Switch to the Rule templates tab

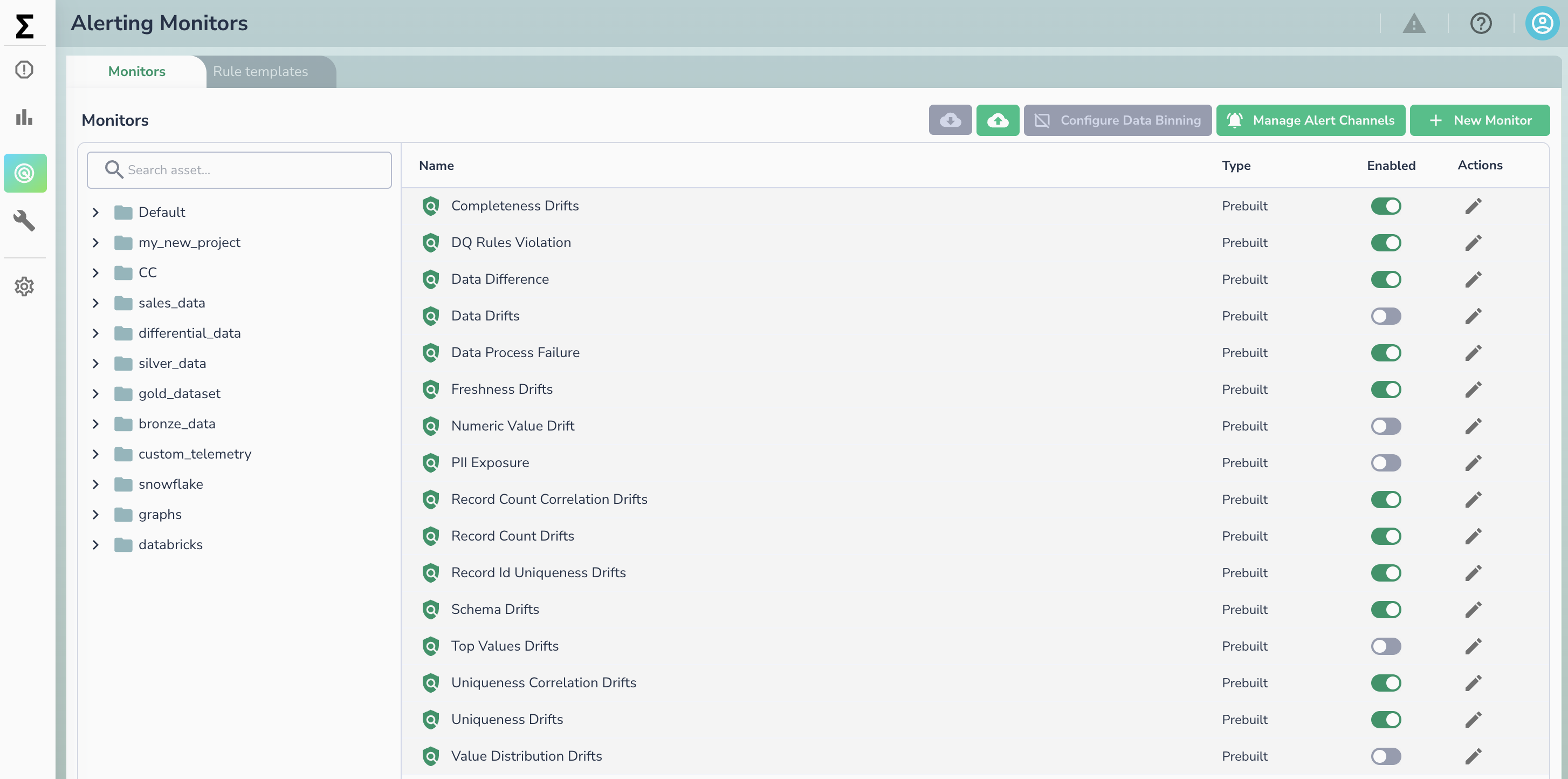click(260, 71)
